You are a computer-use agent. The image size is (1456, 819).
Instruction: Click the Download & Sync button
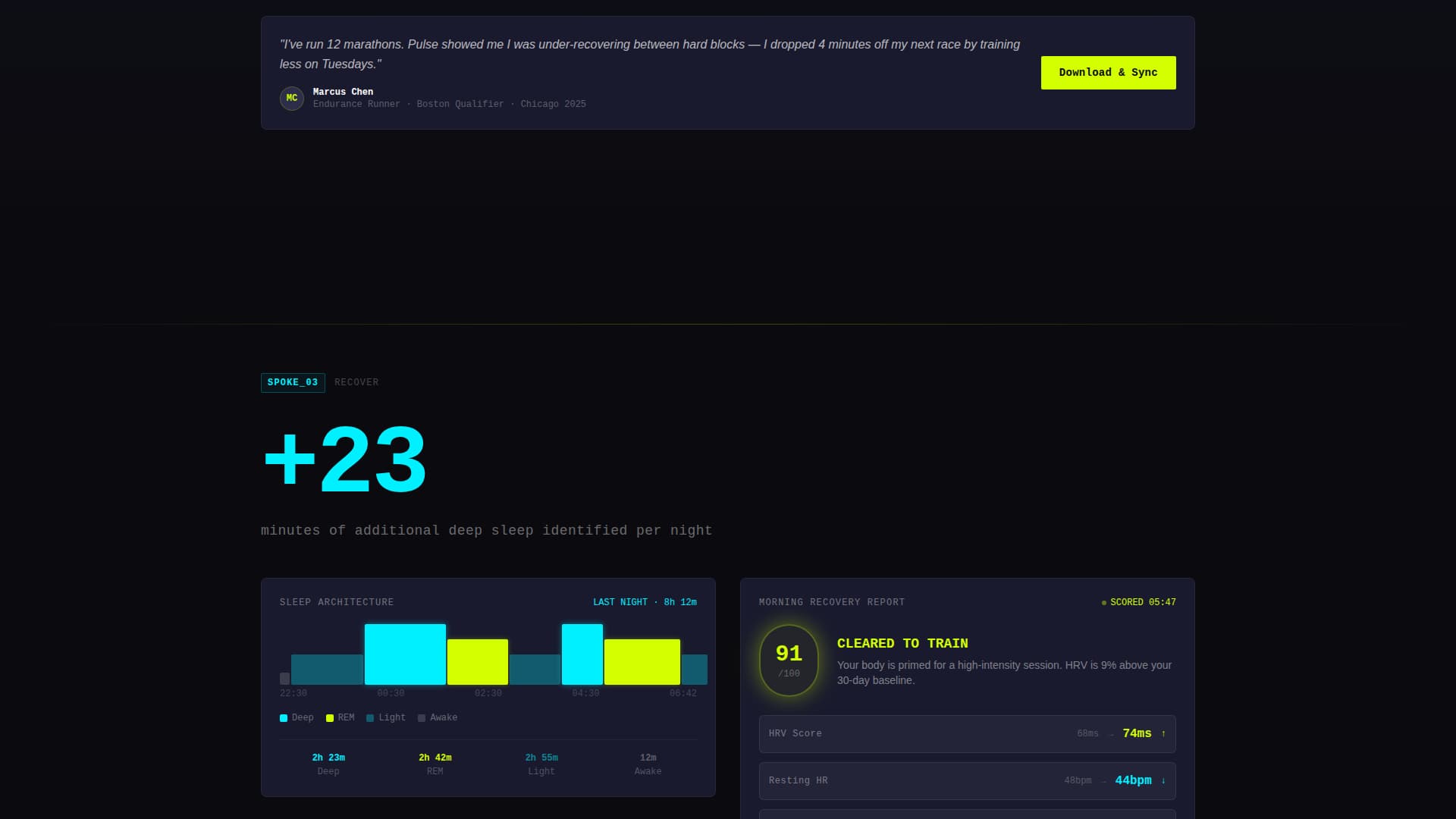point(1108,73)
